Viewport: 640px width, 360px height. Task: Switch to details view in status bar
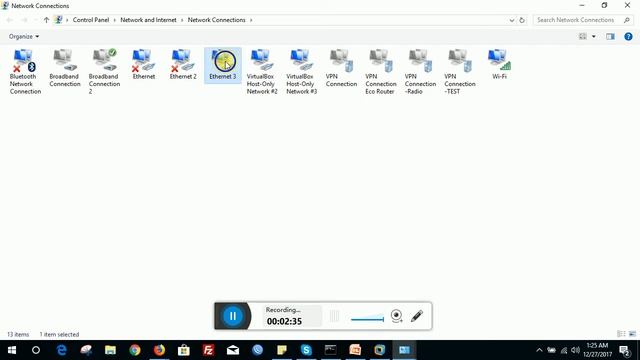pos(621,334)
